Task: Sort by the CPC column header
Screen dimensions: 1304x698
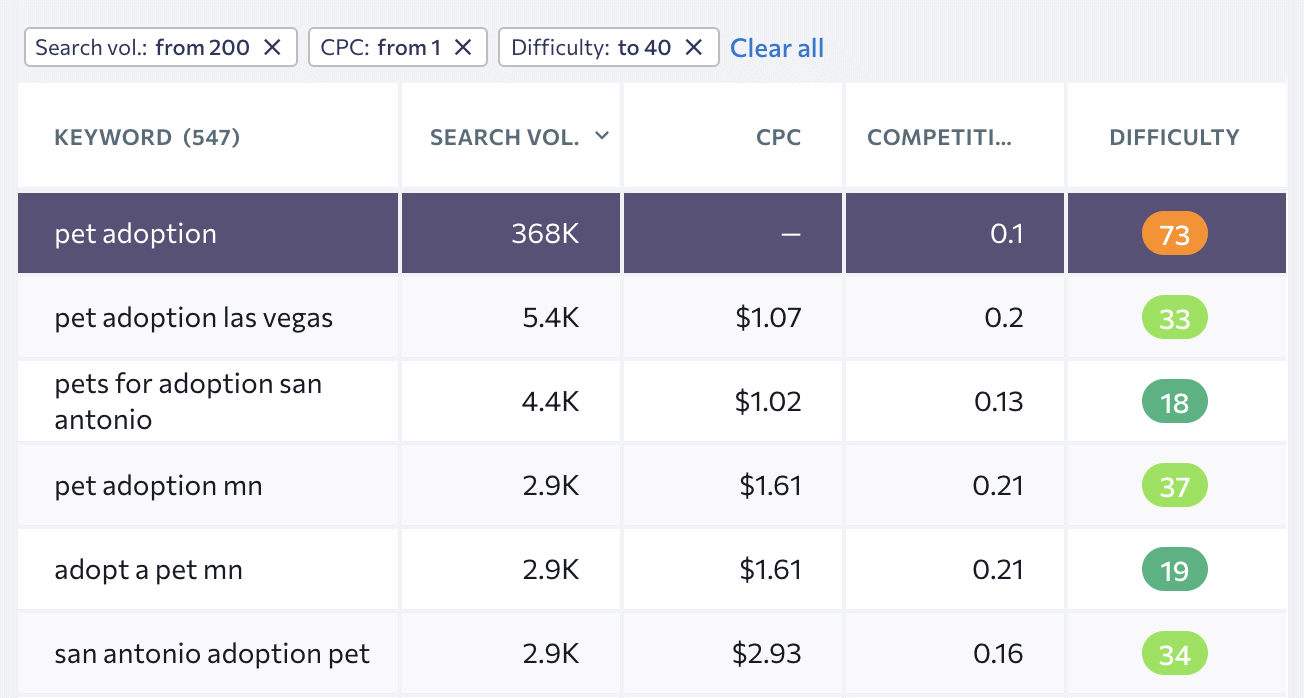Action: (x=778, y=138)
